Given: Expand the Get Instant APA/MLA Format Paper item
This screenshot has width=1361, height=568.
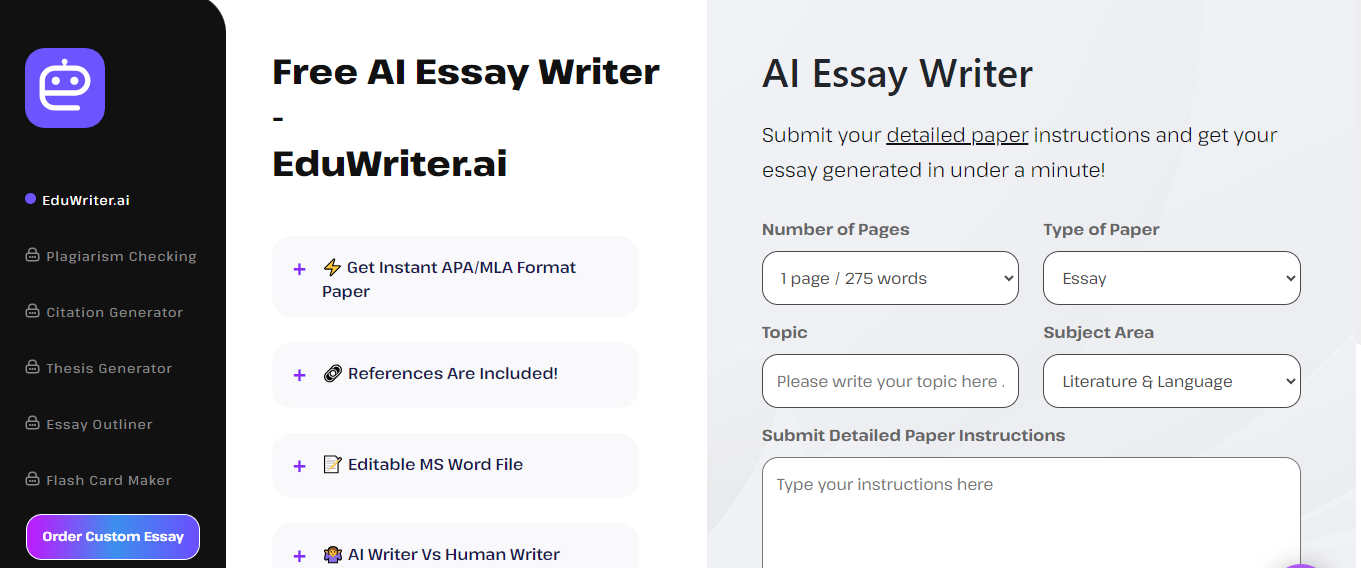Looking at the screenshot, I should [455, 277].
